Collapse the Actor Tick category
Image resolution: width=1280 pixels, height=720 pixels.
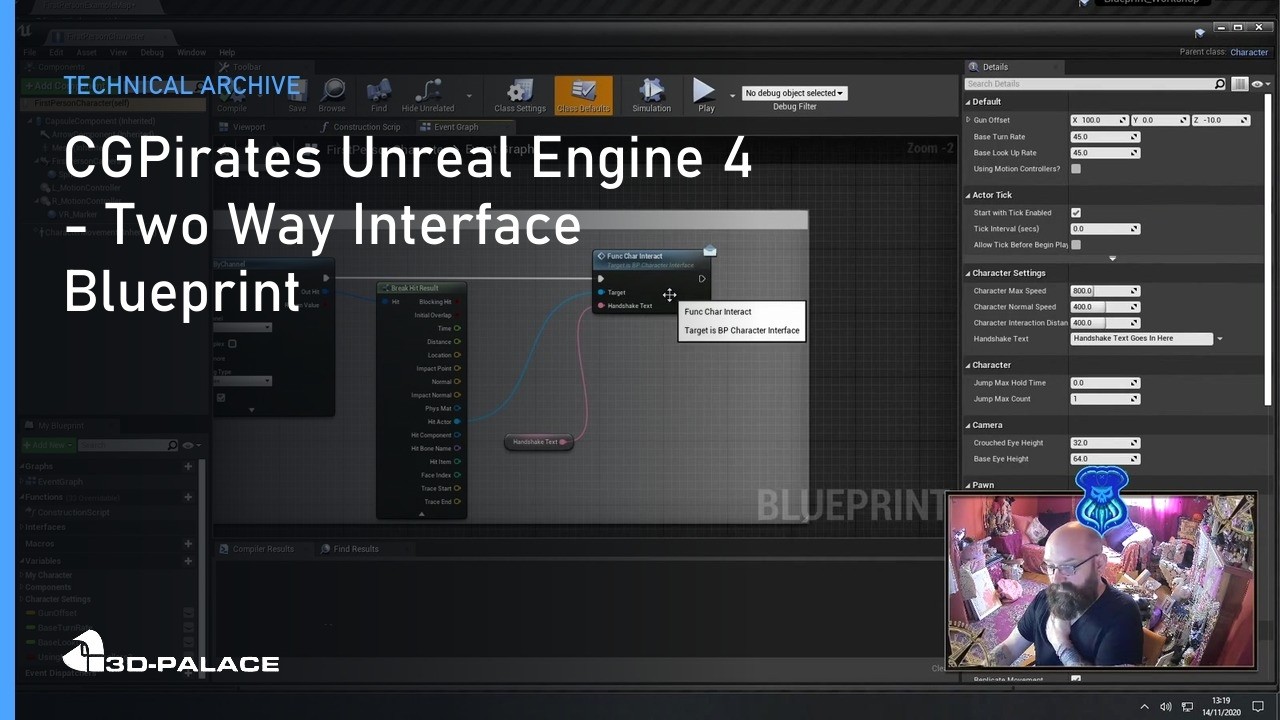click(x=968, y=196)
